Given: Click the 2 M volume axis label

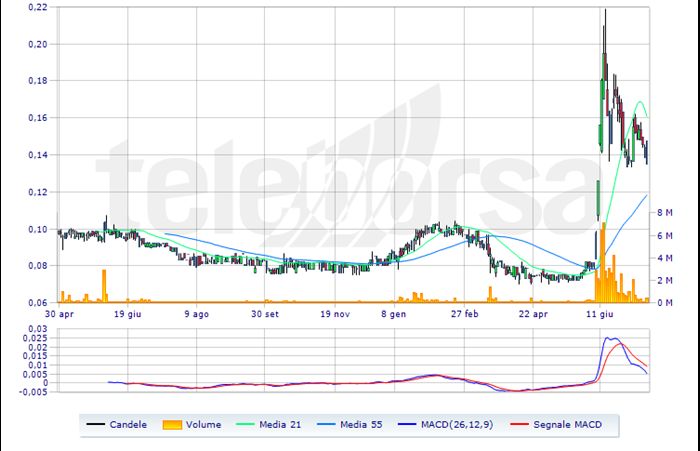Looking at the screenshot, I should point(665,280).
